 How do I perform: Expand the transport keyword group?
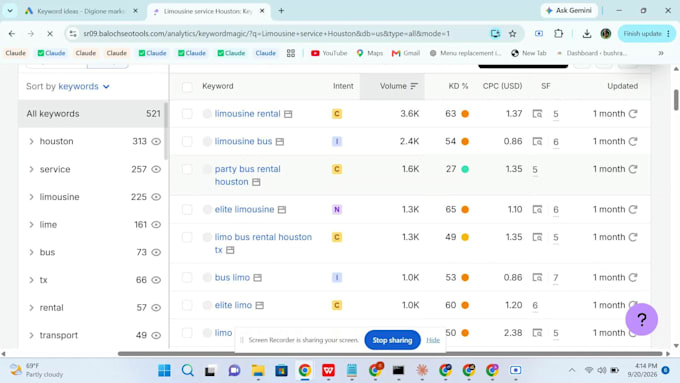click(x=31, y=335)
